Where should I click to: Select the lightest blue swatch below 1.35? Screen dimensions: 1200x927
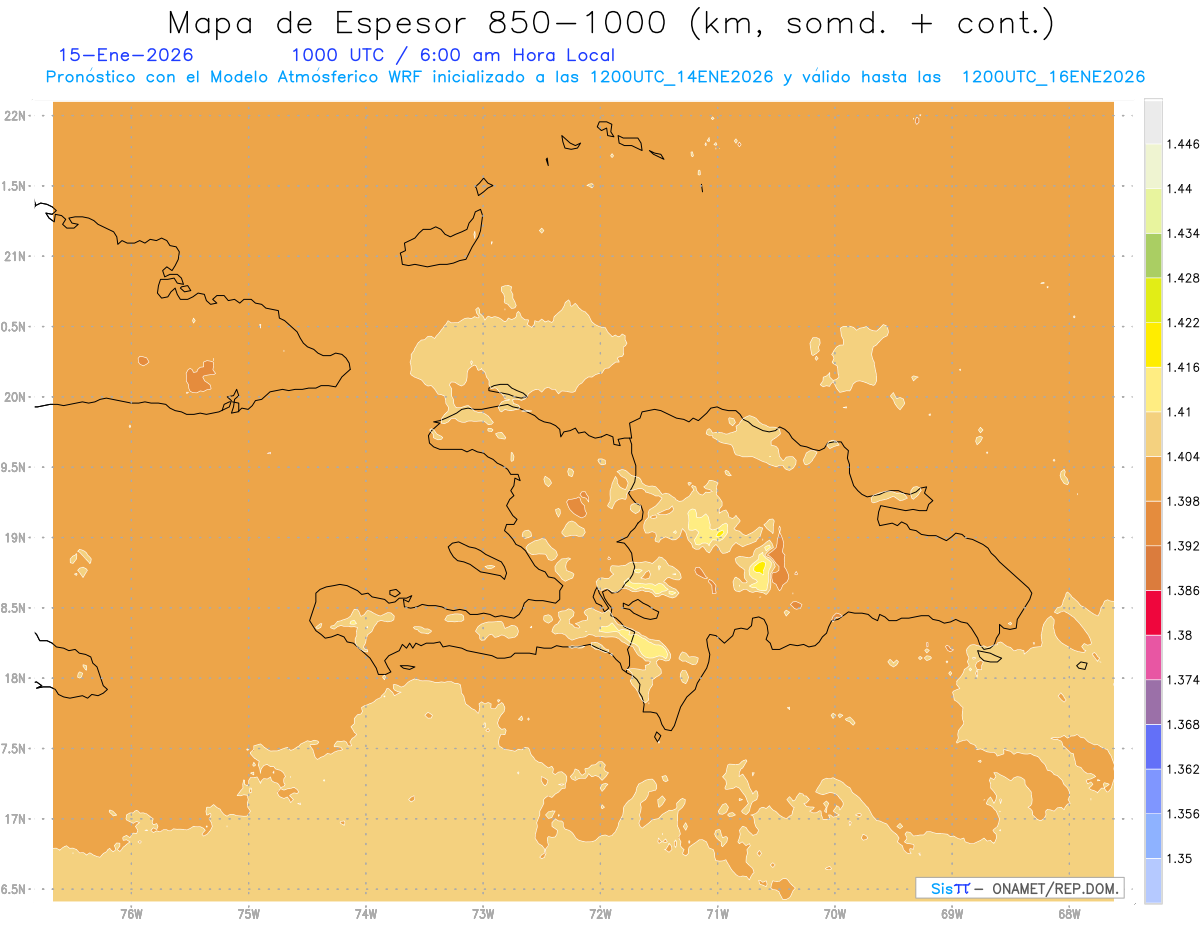point(1153,881)
